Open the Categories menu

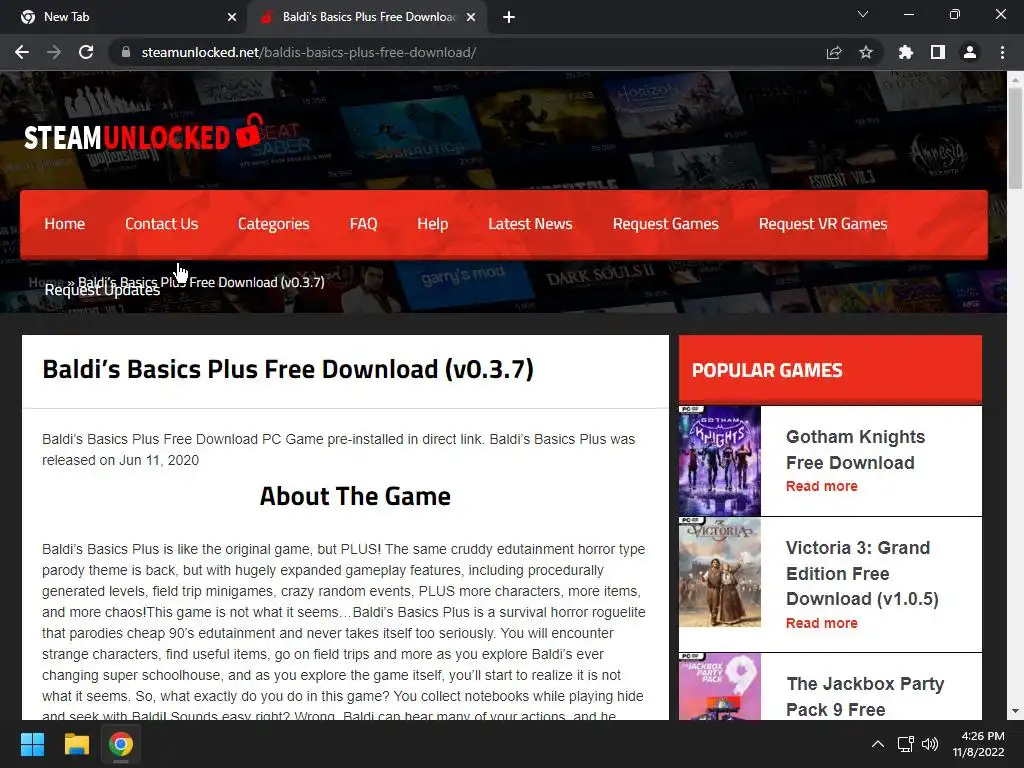pos(274,224)
